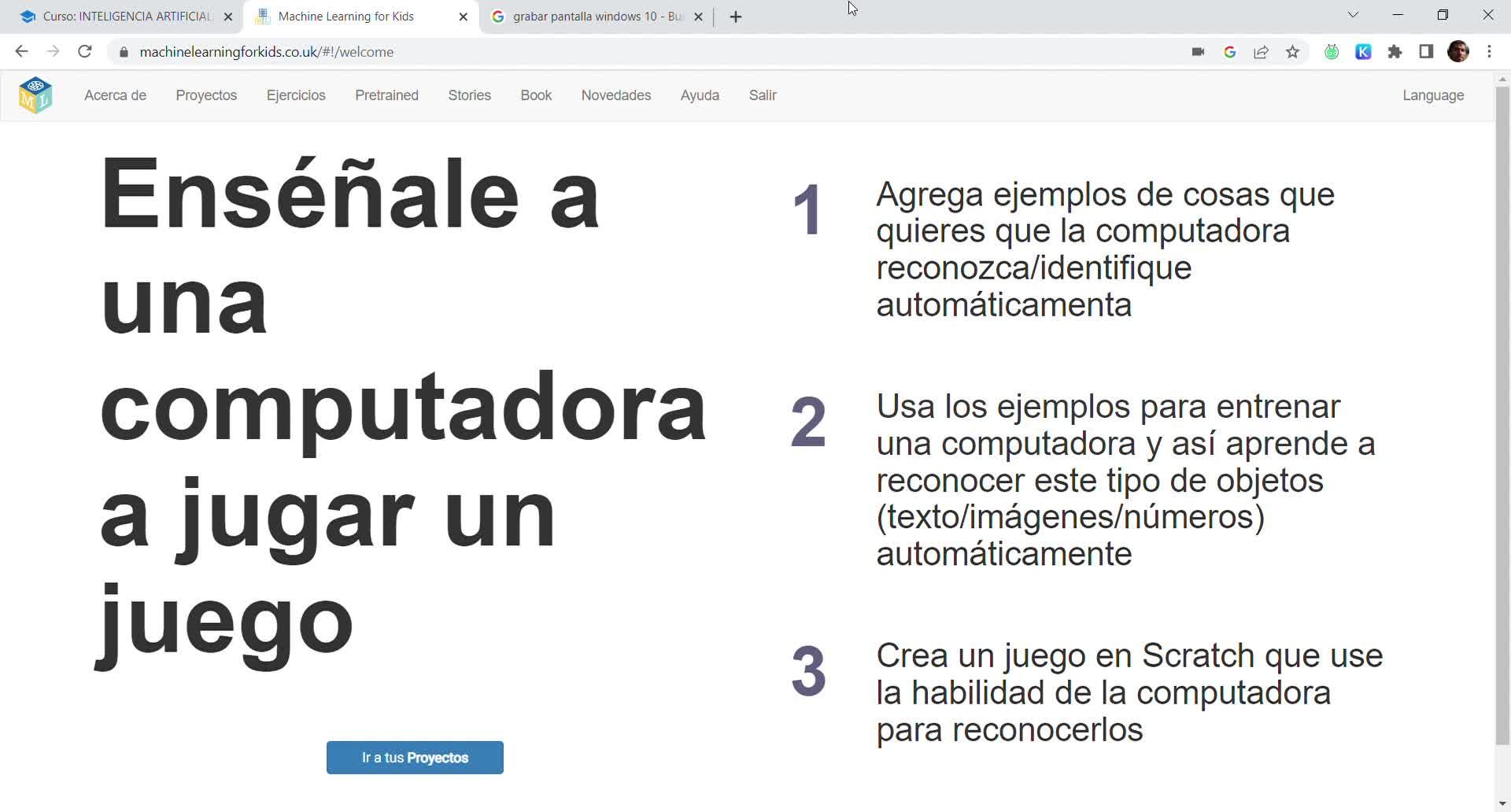
Task: Reload the current page
Action: pyautogui.click(x=85, y=52)
